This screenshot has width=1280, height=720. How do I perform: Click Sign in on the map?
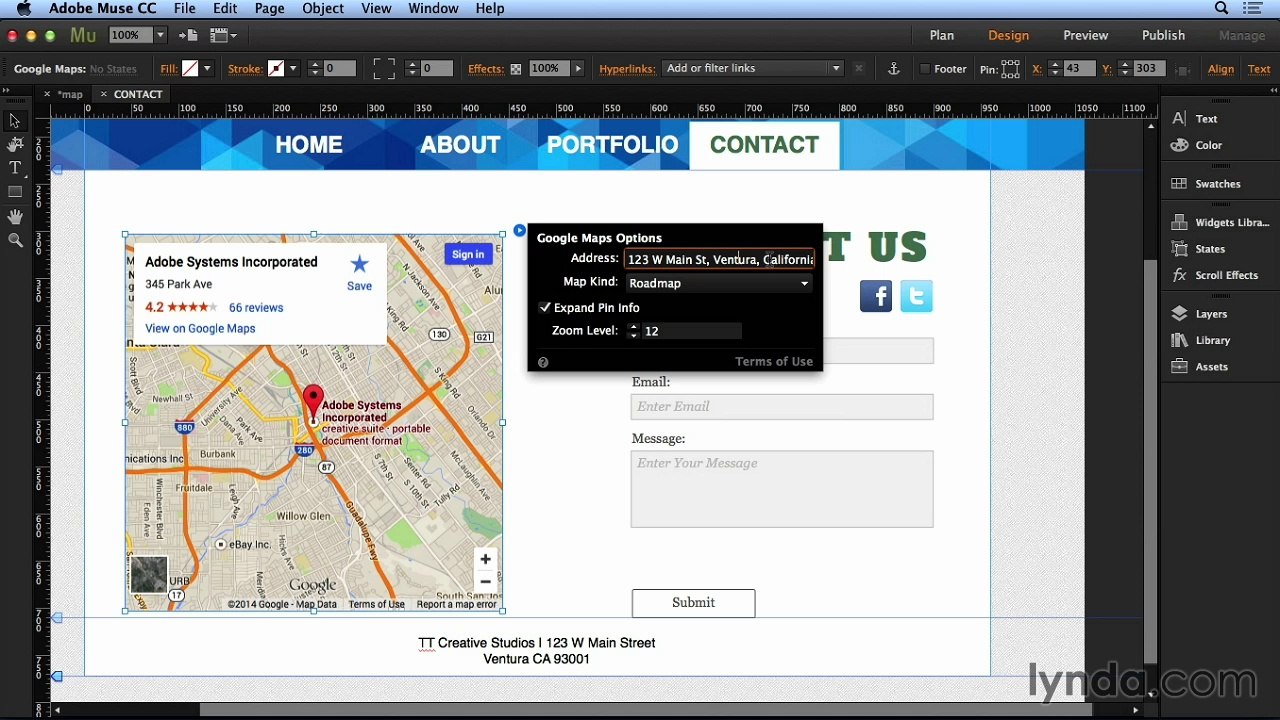467,254
